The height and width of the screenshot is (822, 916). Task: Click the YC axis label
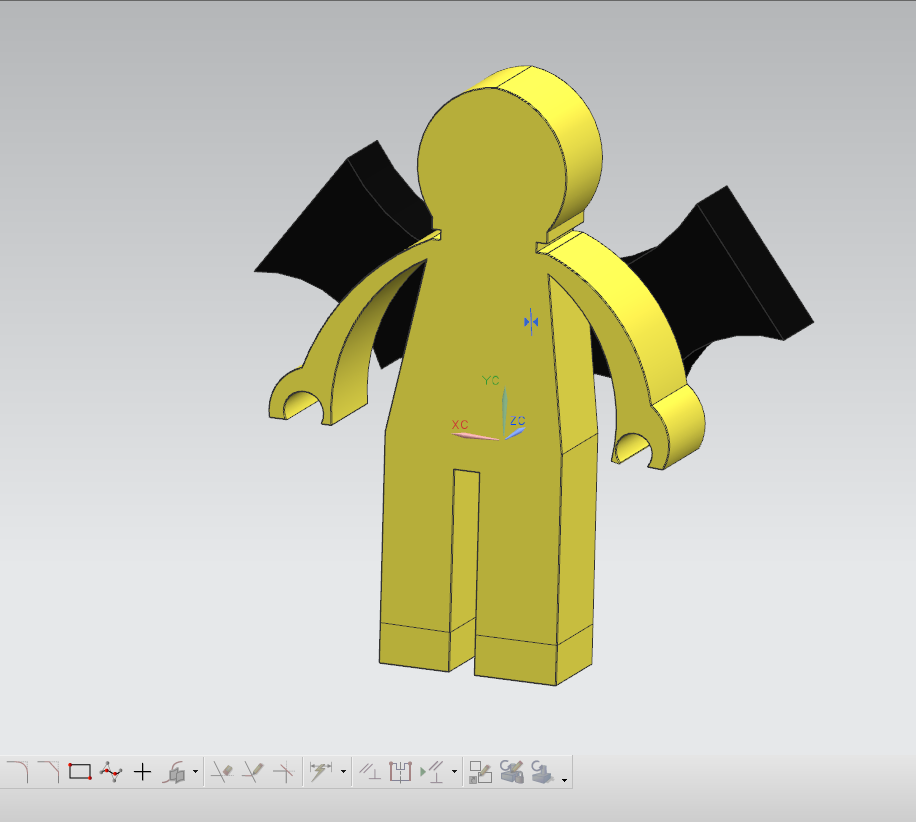(x=491, y=380)
